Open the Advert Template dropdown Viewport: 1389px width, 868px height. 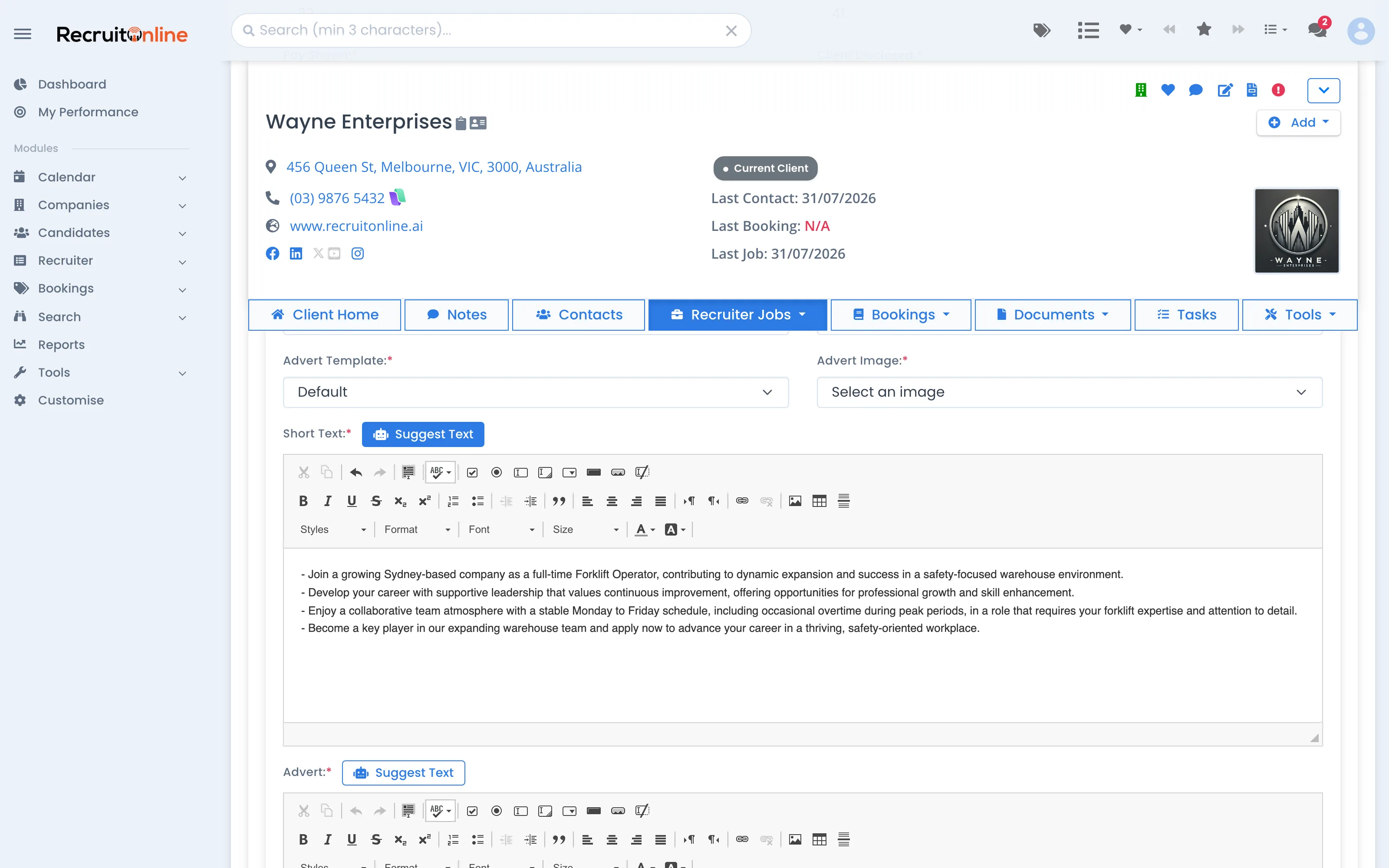(536, 392)
